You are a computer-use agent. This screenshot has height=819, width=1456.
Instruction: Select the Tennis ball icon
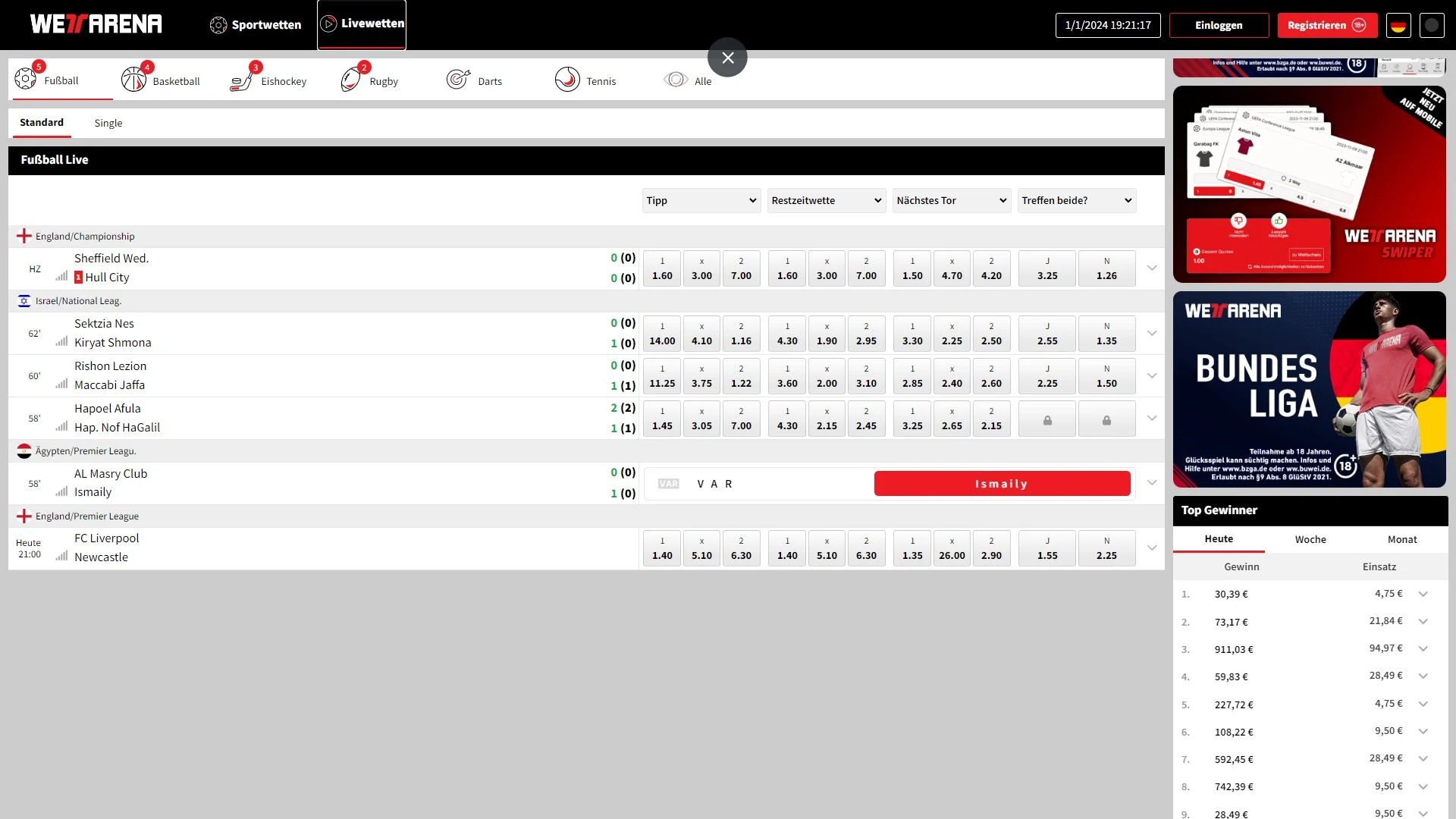point(567,79)
